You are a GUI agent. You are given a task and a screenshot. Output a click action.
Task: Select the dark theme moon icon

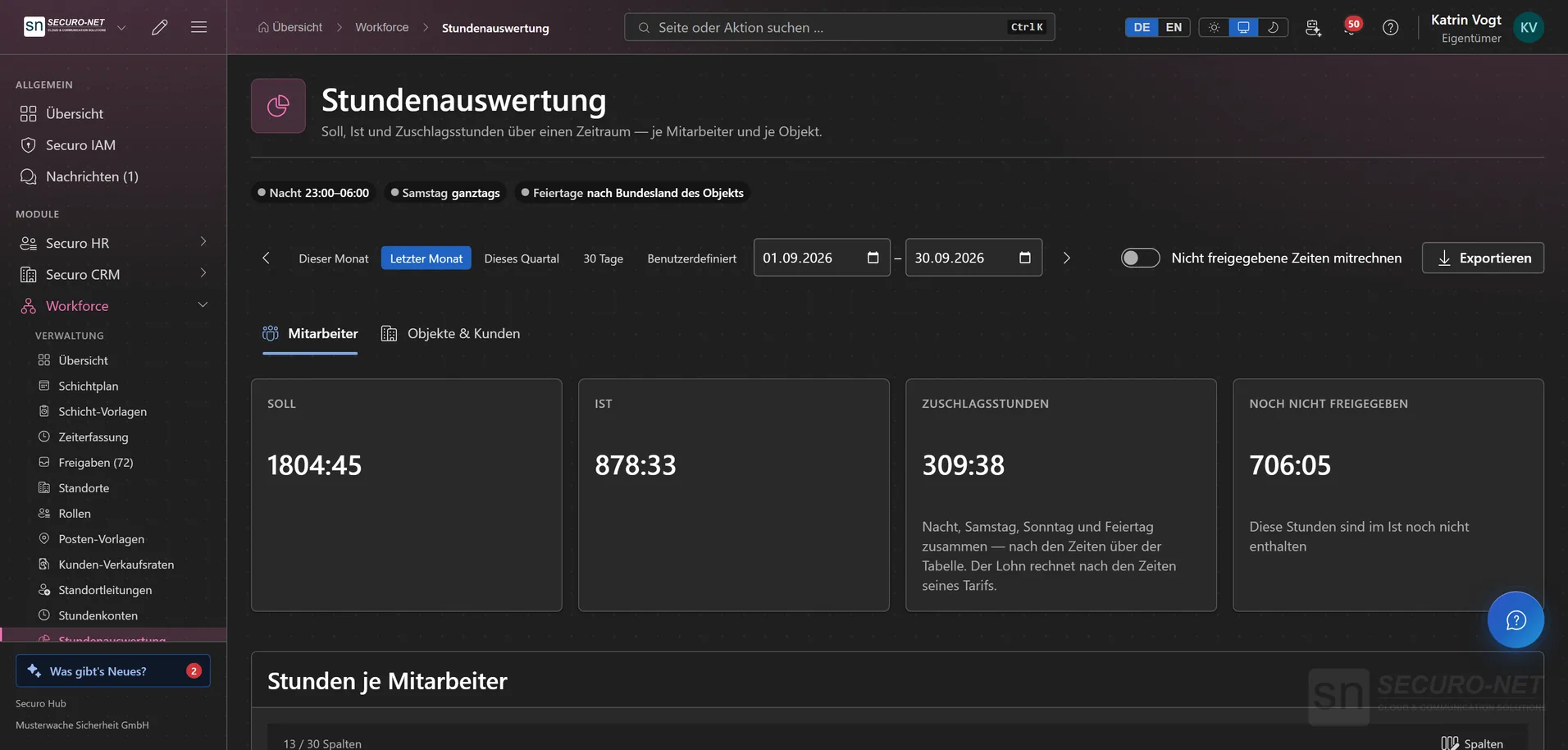1273,27
